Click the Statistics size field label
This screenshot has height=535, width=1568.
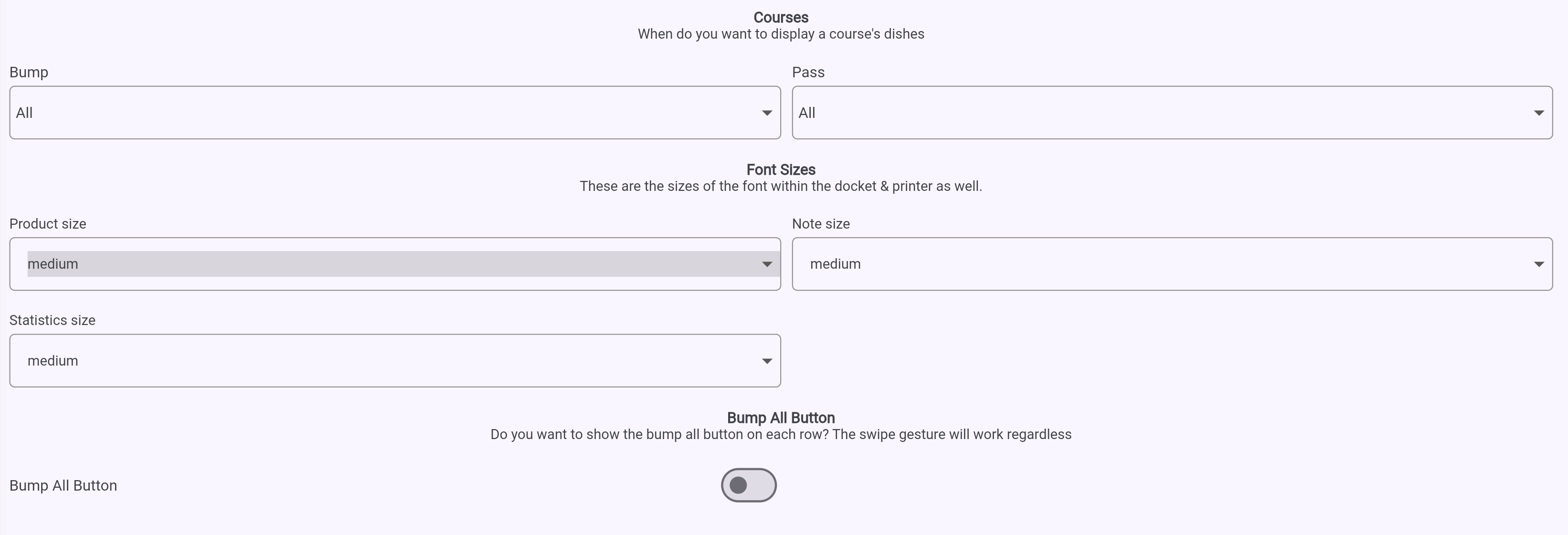pos(53,320)
